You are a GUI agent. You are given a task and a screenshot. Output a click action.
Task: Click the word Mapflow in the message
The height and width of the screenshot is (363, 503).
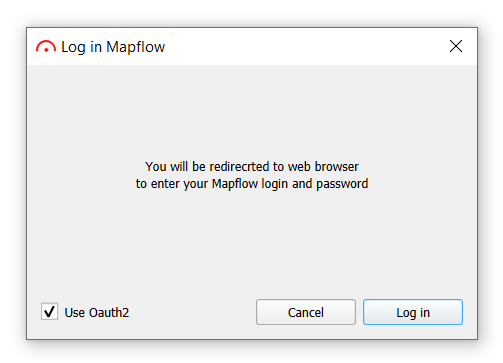pyautogui.click(x=235, y=184)
